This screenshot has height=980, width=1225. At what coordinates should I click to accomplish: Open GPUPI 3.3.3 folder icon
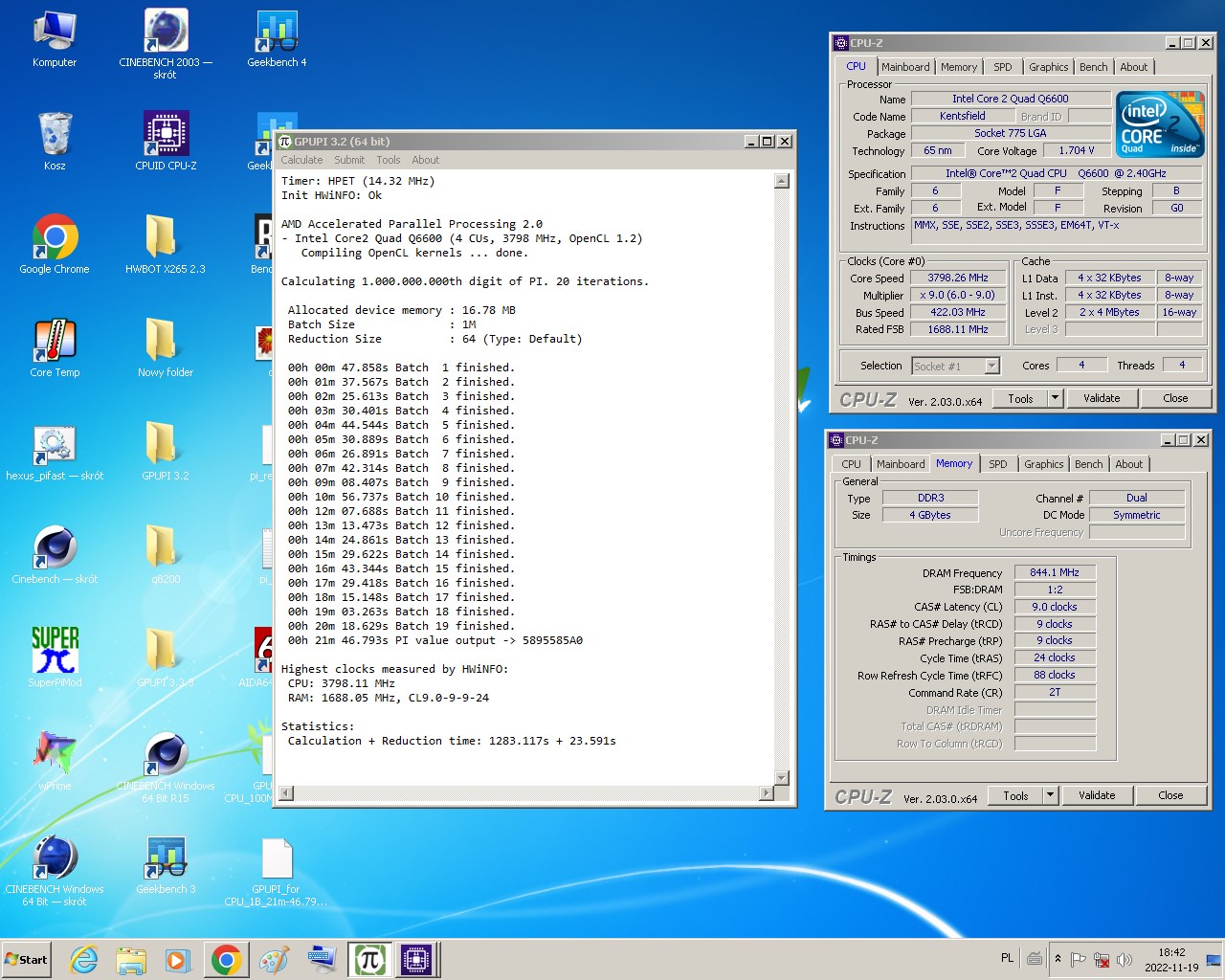point(166,658)
